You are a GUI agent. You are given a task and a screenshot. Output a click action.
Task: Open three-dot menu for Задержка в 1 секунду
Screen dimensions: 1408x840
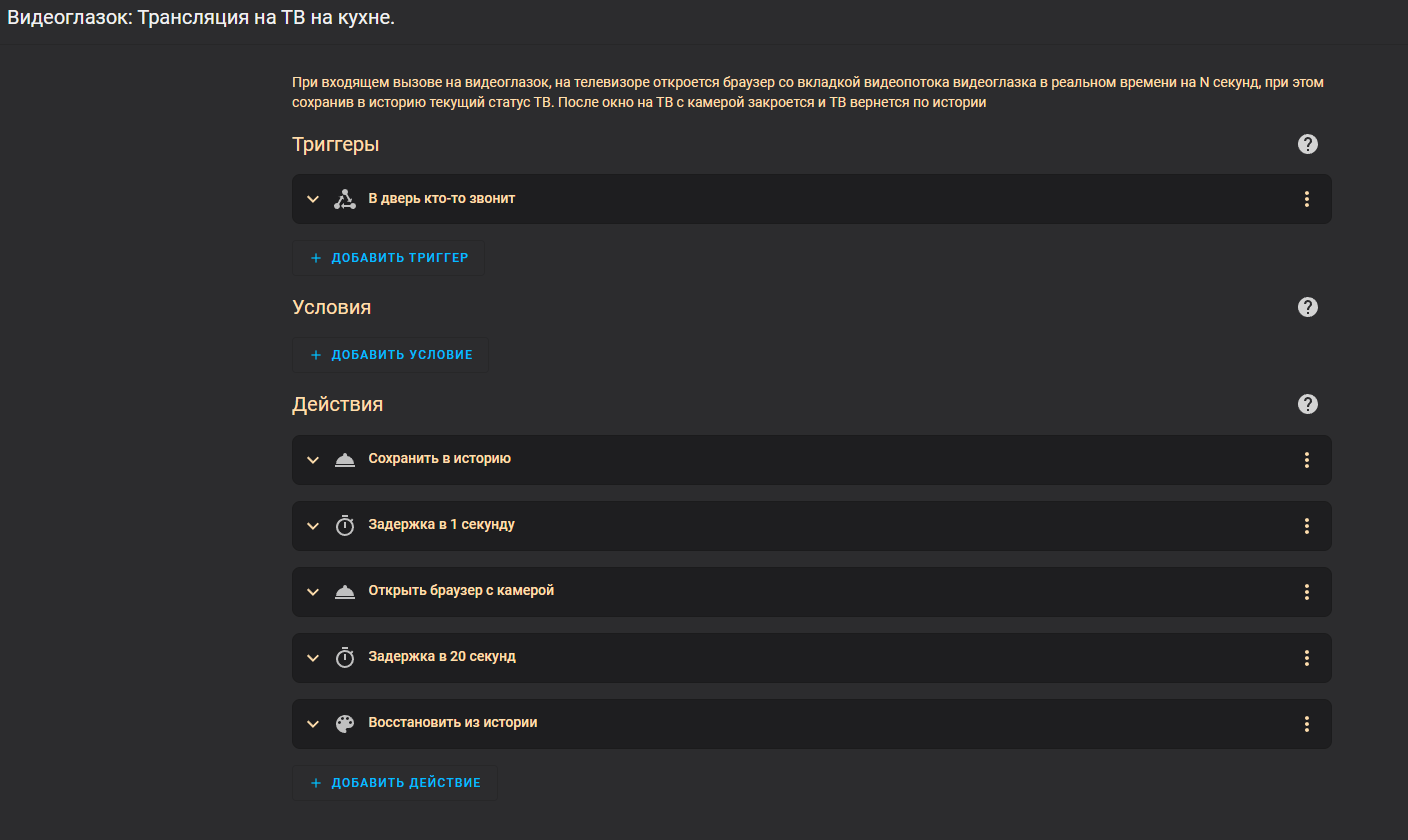pyautogui.click(x=1306, y=526)
